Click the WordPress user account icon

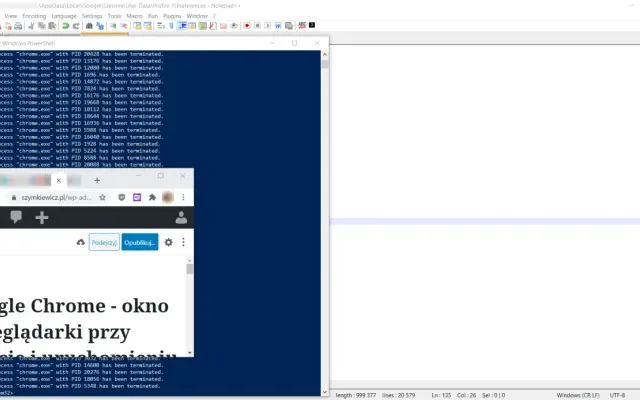[181, 218]
